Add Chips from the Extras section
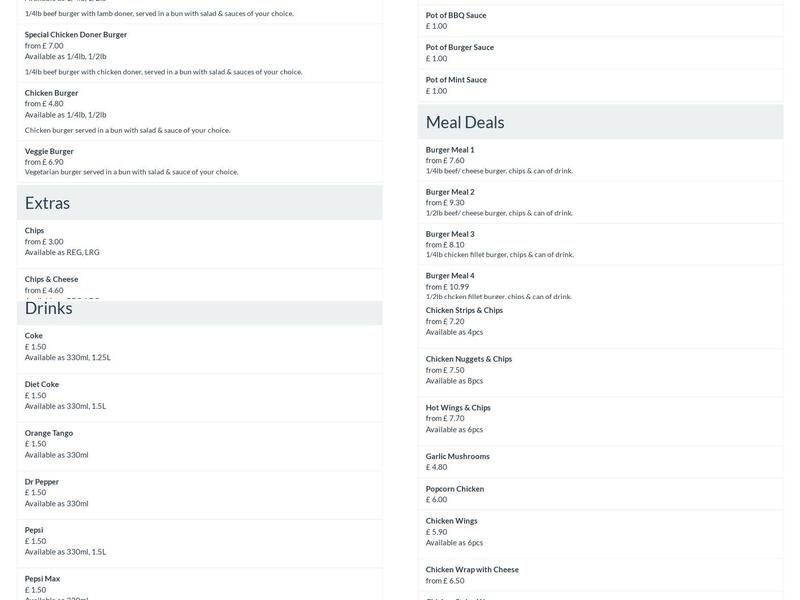Viewport: 800px width, 600px height. 35,231
